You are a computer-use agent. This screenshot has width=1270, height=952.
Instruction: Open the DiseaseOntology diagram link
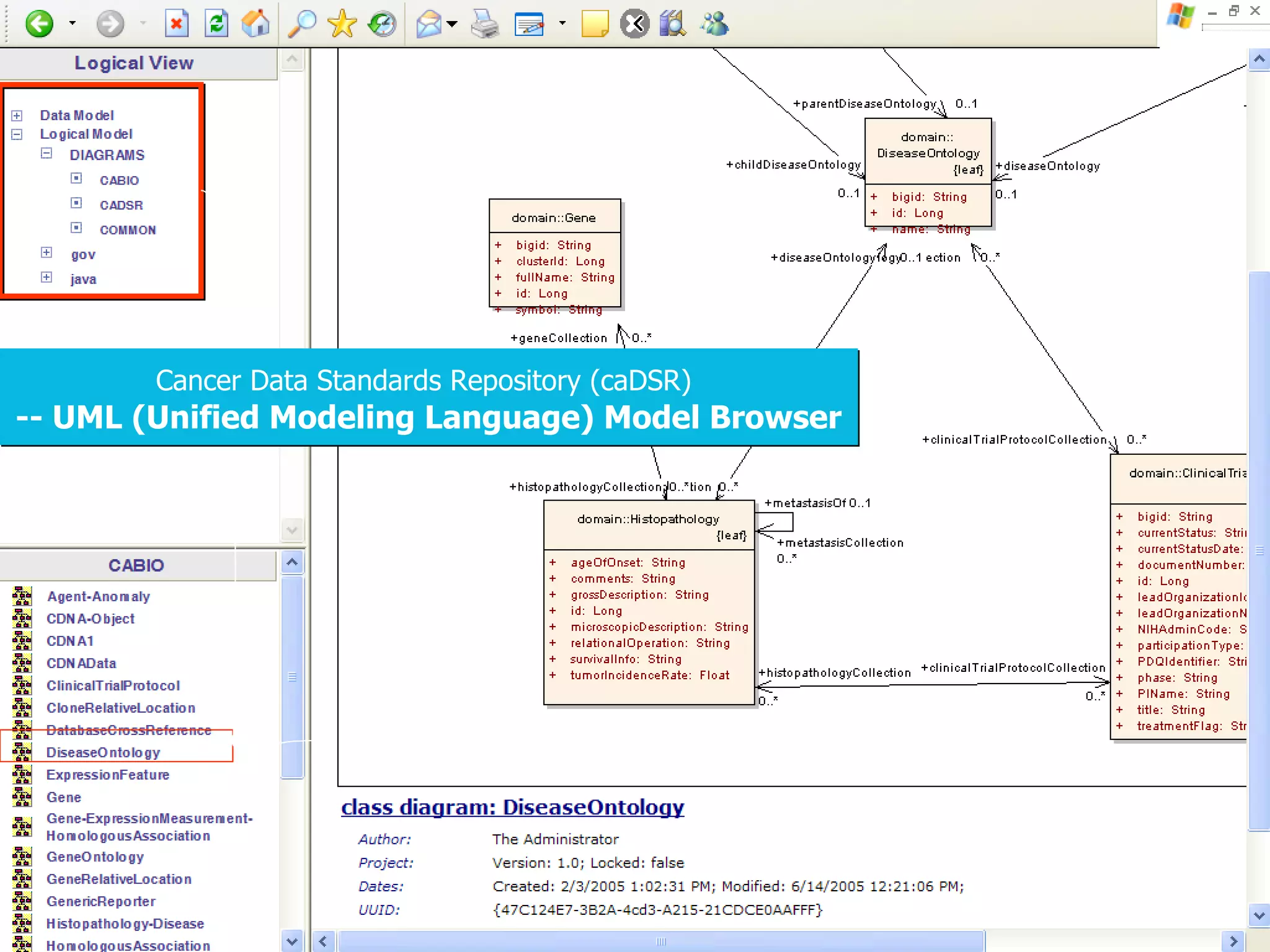104,752
